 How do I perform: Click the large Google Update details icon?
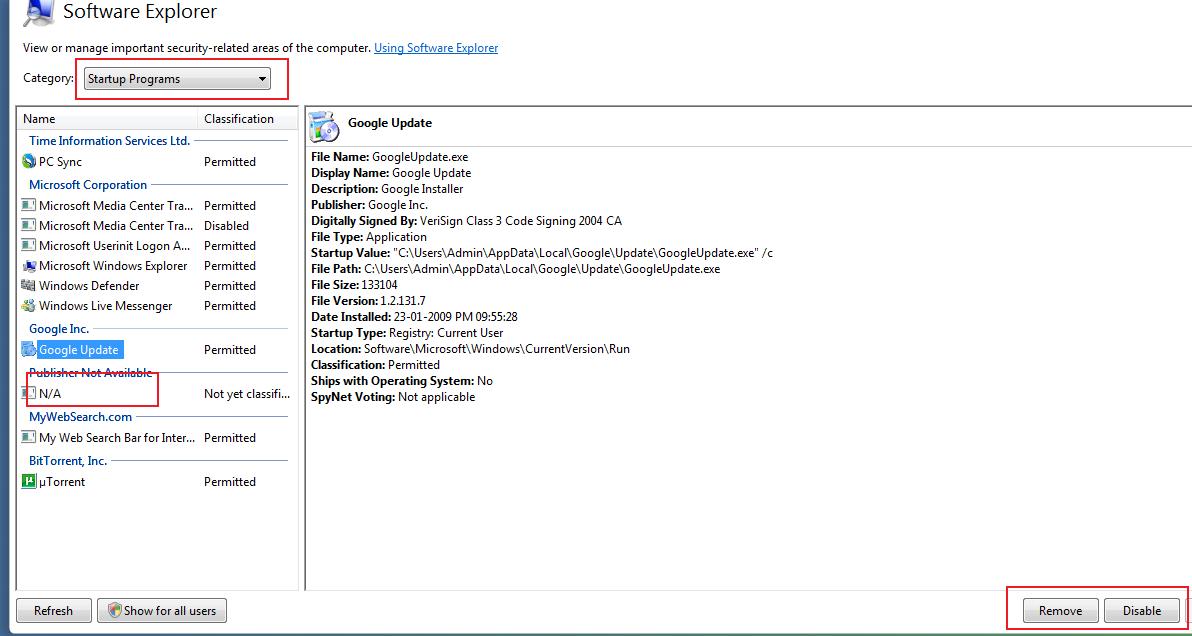pos(325,125)
